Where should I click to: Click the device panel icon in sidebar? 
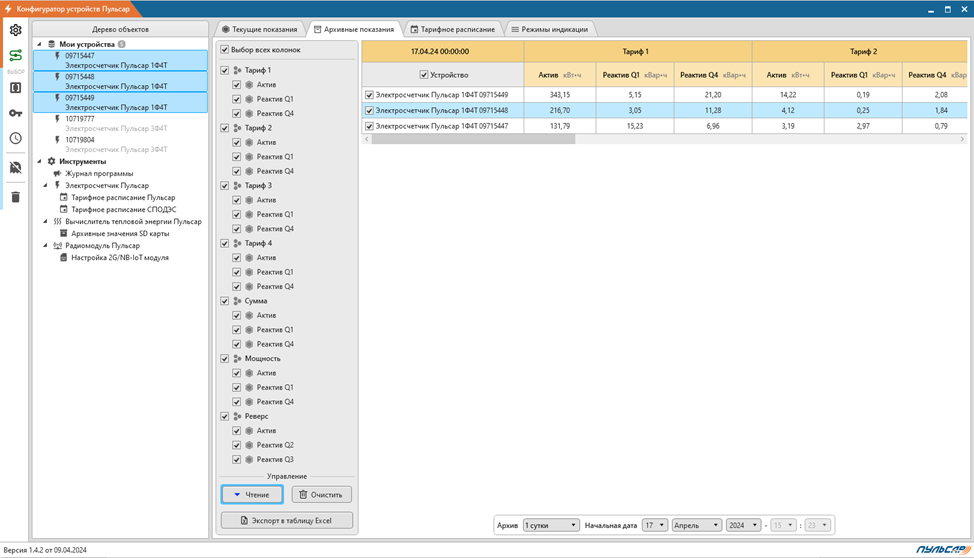coord(16,88)
